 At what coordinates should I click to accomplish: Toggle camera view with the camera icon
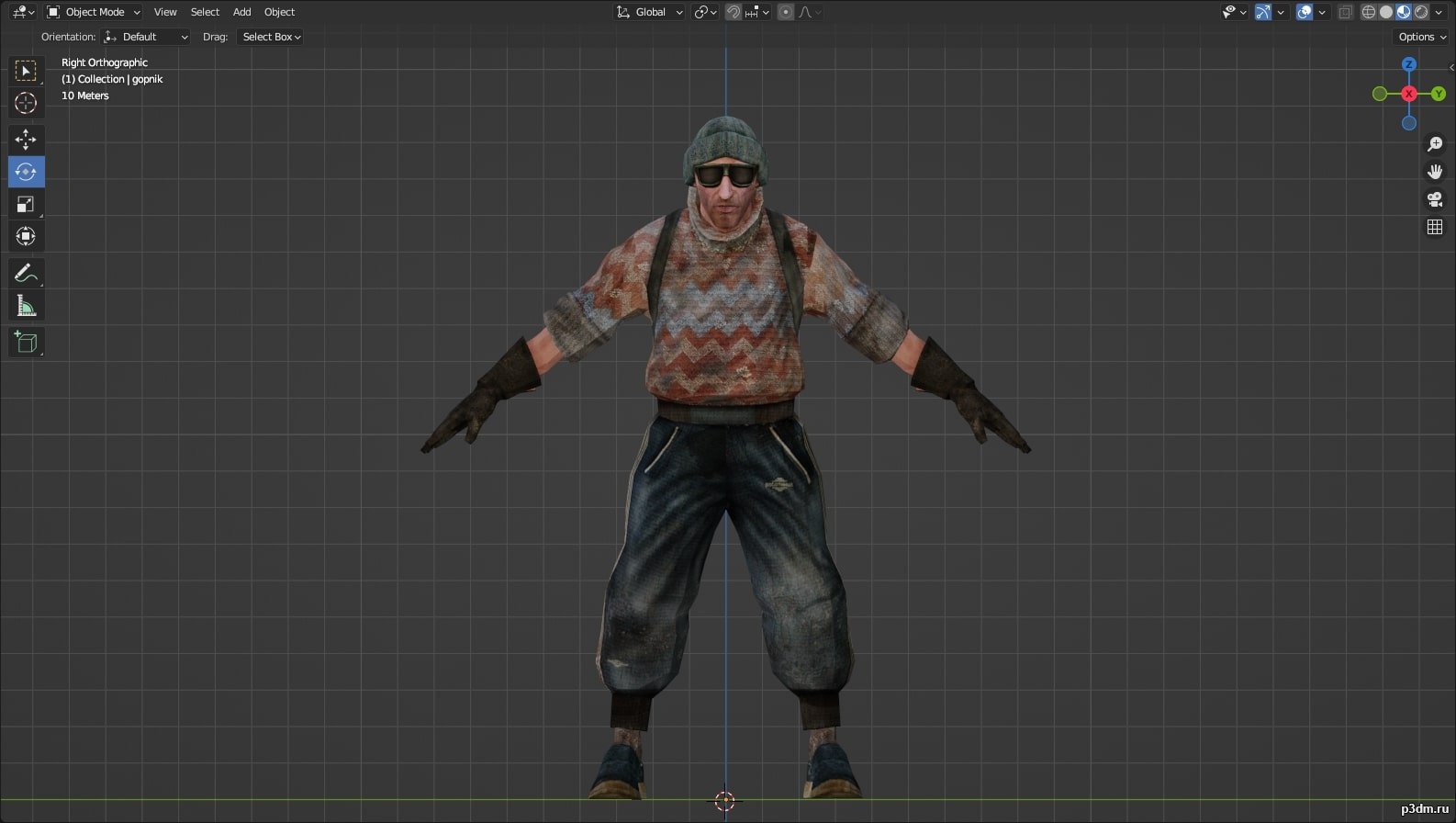1435,199
